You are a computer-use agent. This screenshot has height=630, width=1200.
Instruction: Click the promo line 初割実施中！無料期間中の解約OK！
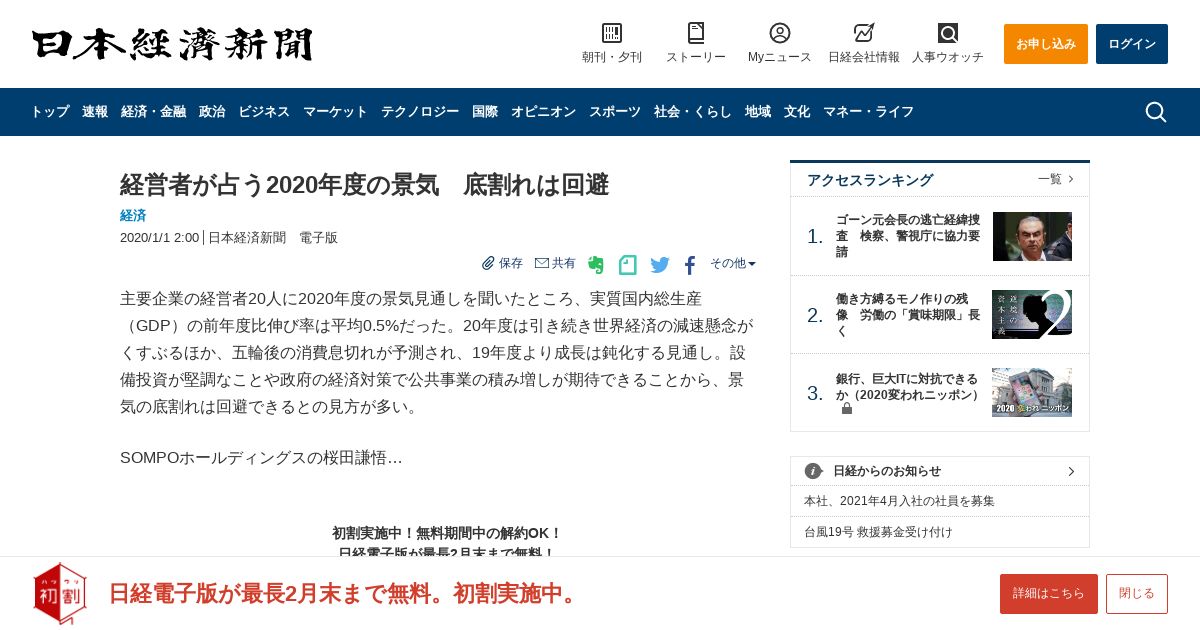(447, 533)
